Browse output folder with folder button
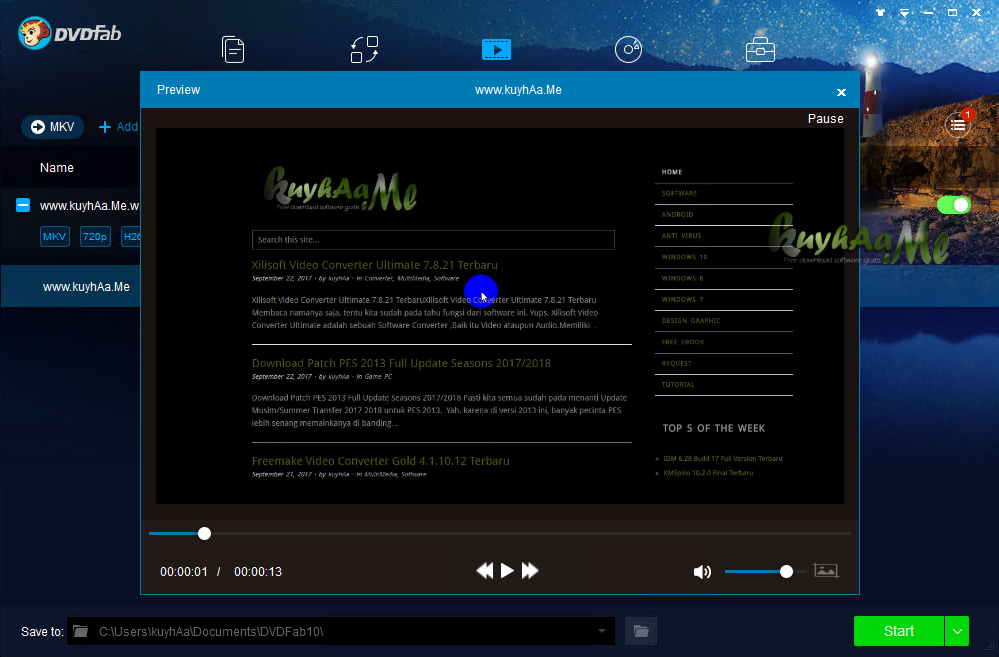 (x=641, y=632)
